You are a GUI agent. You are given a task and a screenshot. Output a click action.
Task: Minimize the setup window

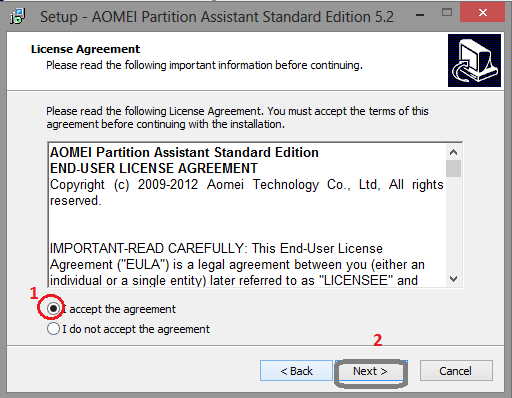tap(420, 15)
